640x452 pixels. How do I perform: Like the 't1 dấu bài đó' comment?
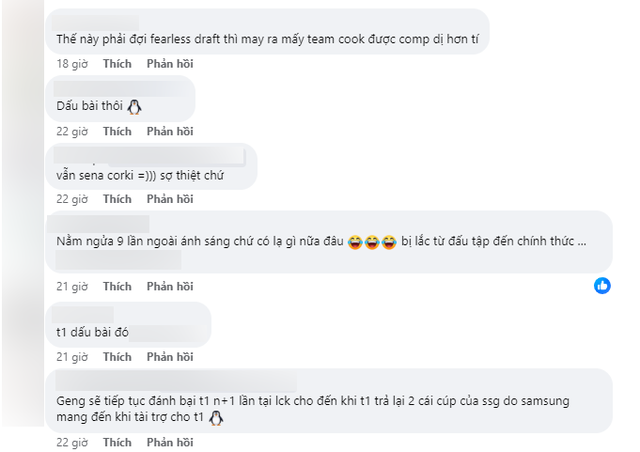tap(117, 356)
